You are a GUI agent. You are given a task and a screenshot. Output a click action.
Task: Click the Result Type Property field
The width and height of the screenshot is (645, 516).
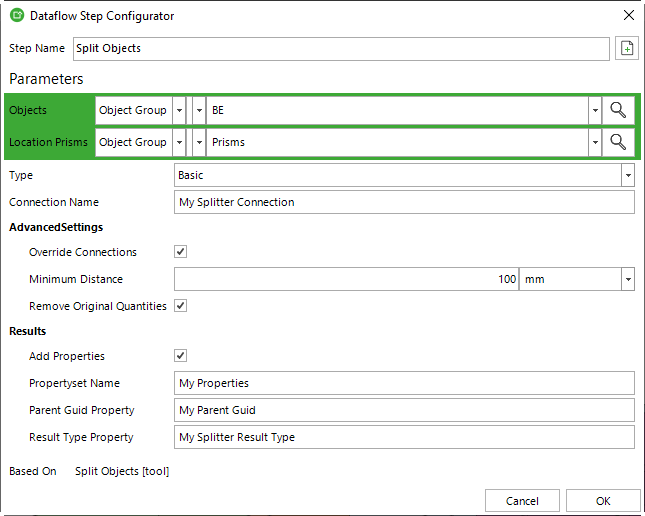coord(404,437)
